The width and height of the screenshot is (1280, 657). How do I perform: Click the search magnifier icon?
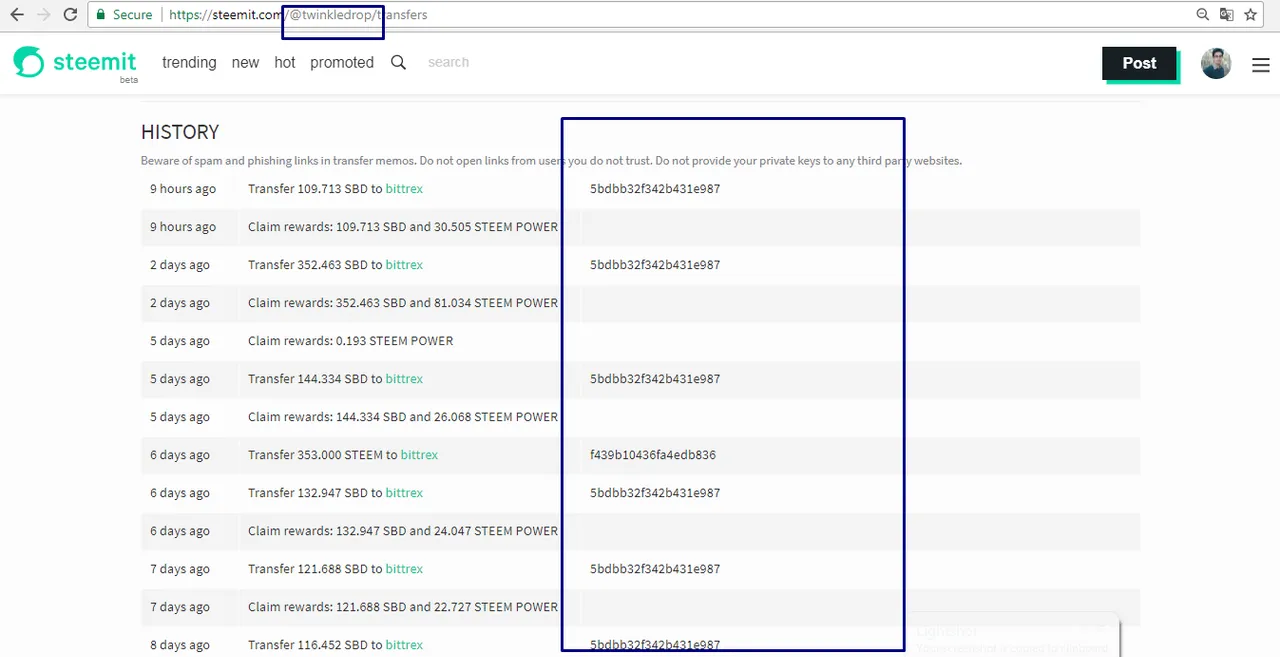pyautogui.click(x=398, y=62)
